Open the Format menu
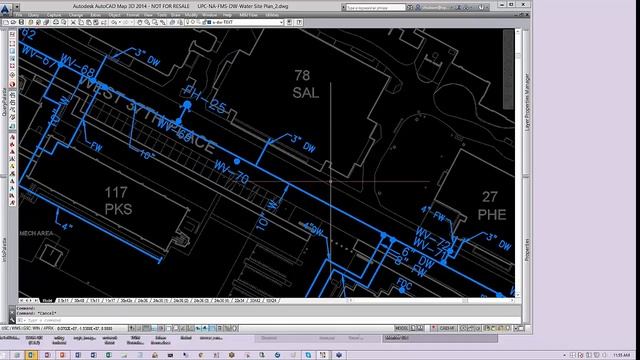Screen dimensions: 640x360 (x=133, y=15)
